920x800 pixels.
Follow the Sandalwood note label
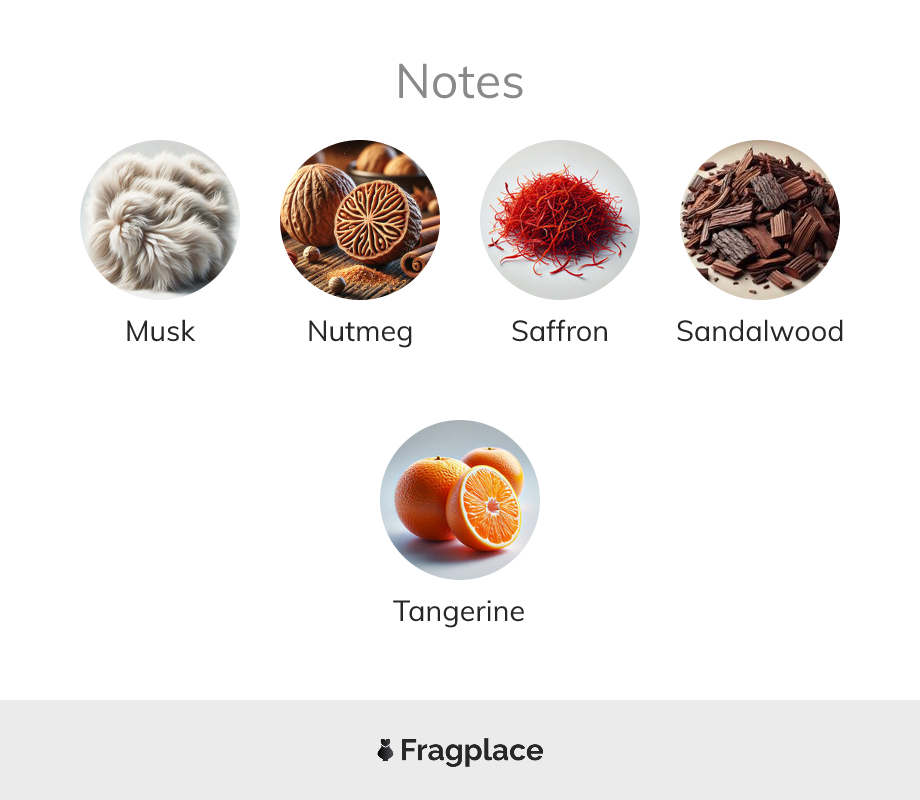click(760, 331)
